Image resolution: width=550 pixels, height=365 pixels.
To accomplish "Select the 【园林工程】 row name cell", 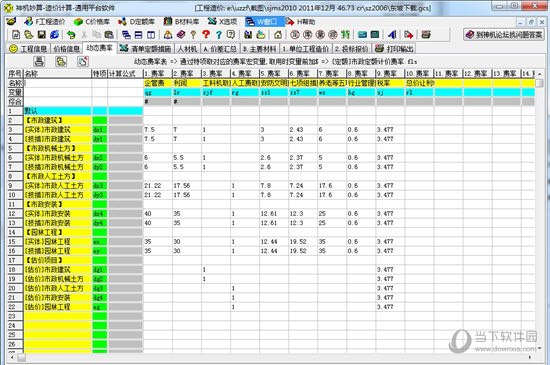I will click(x=58, y=232).
